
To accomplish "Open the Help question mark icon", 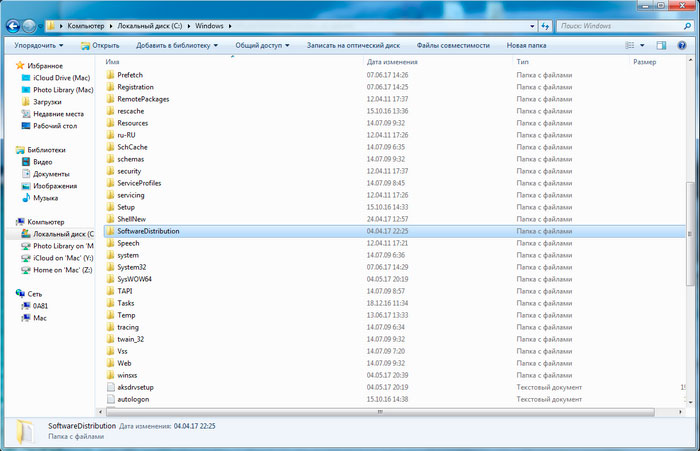I will point(682,45).
